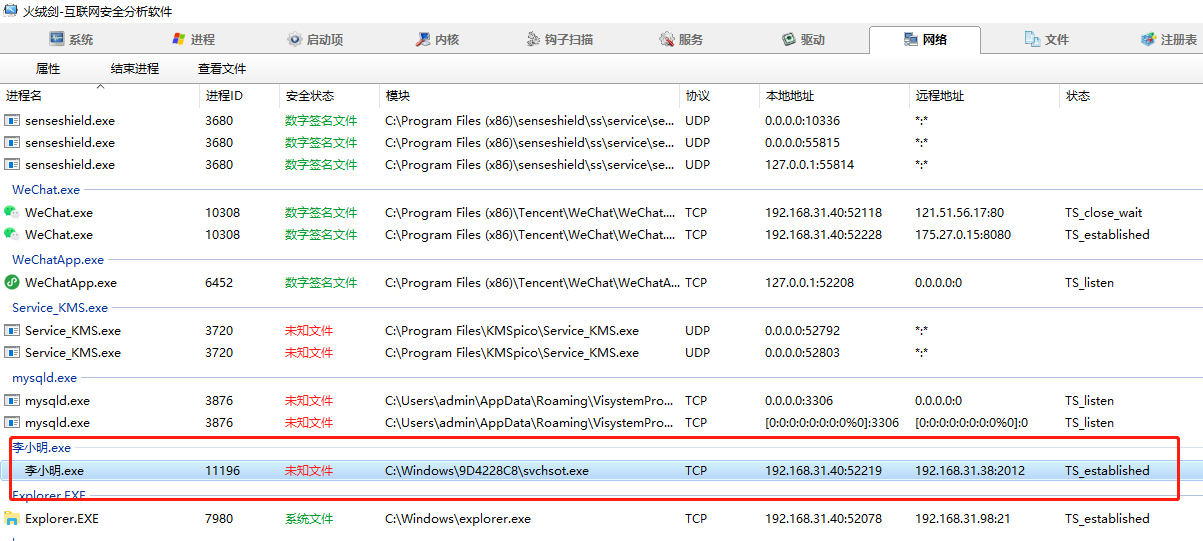This screenshot has height=541, width=1203.
Task: Click the TS_close_wait status cell
Action: [x=1104, y=212]
